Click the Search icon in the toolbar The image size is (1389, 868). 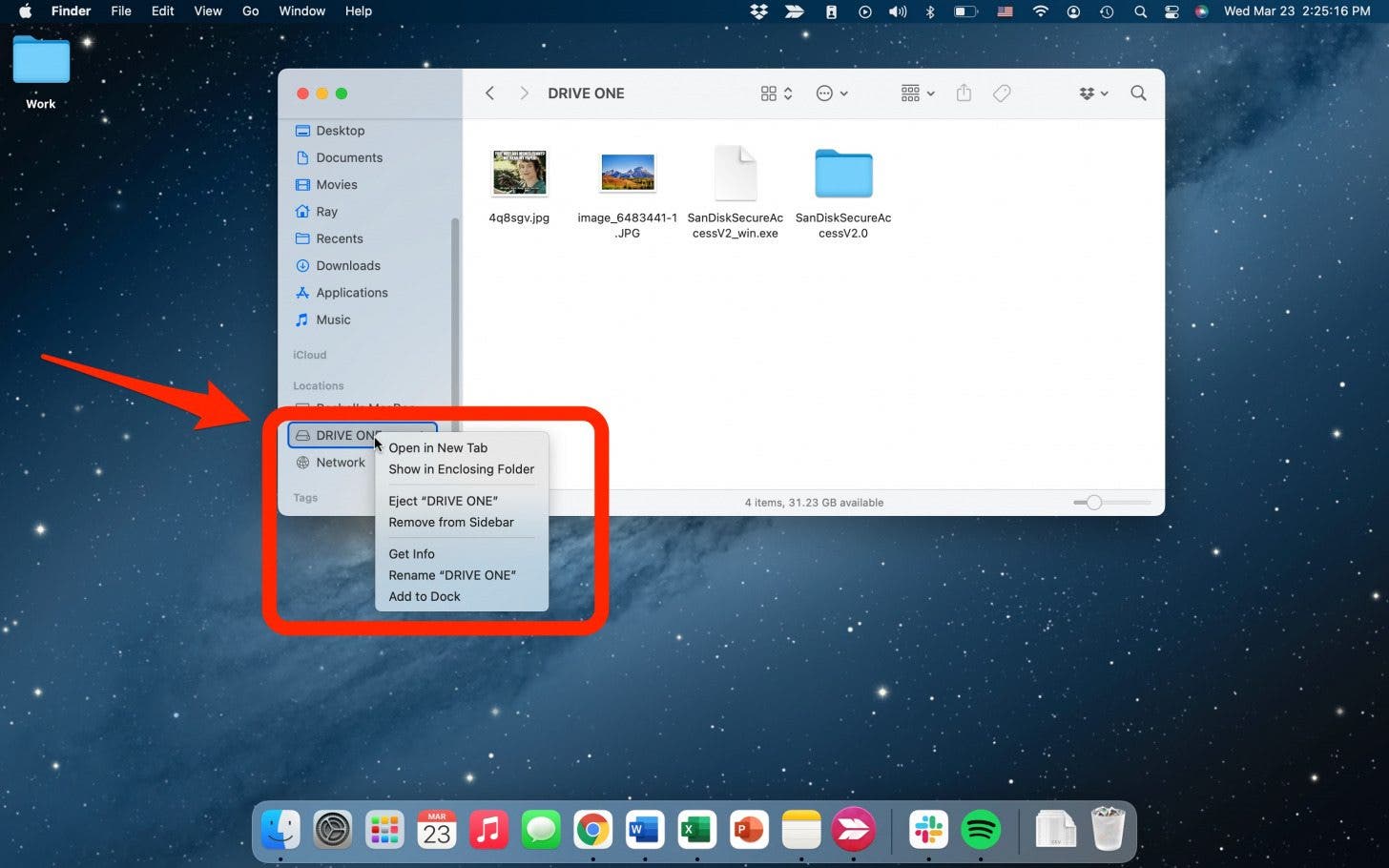(x=1138, y=93)
